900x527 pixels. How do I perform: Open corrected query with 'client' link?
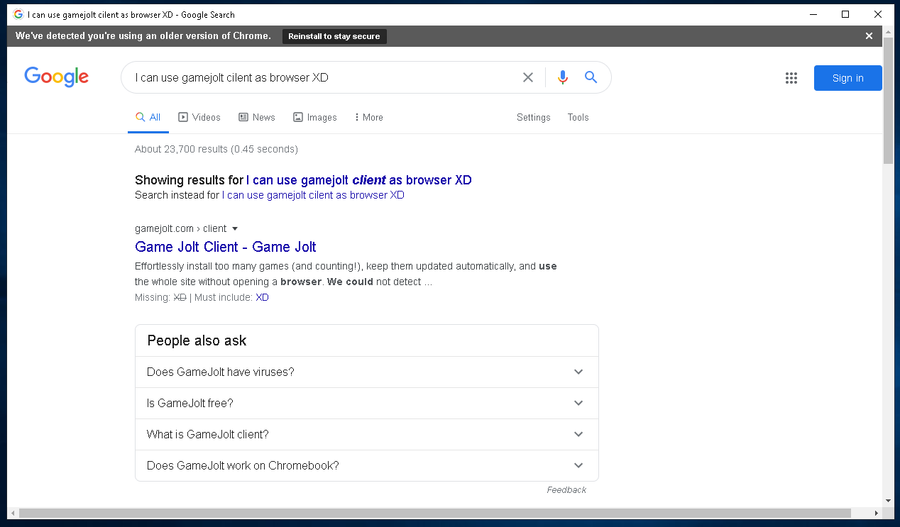click(x=359, y=180)
